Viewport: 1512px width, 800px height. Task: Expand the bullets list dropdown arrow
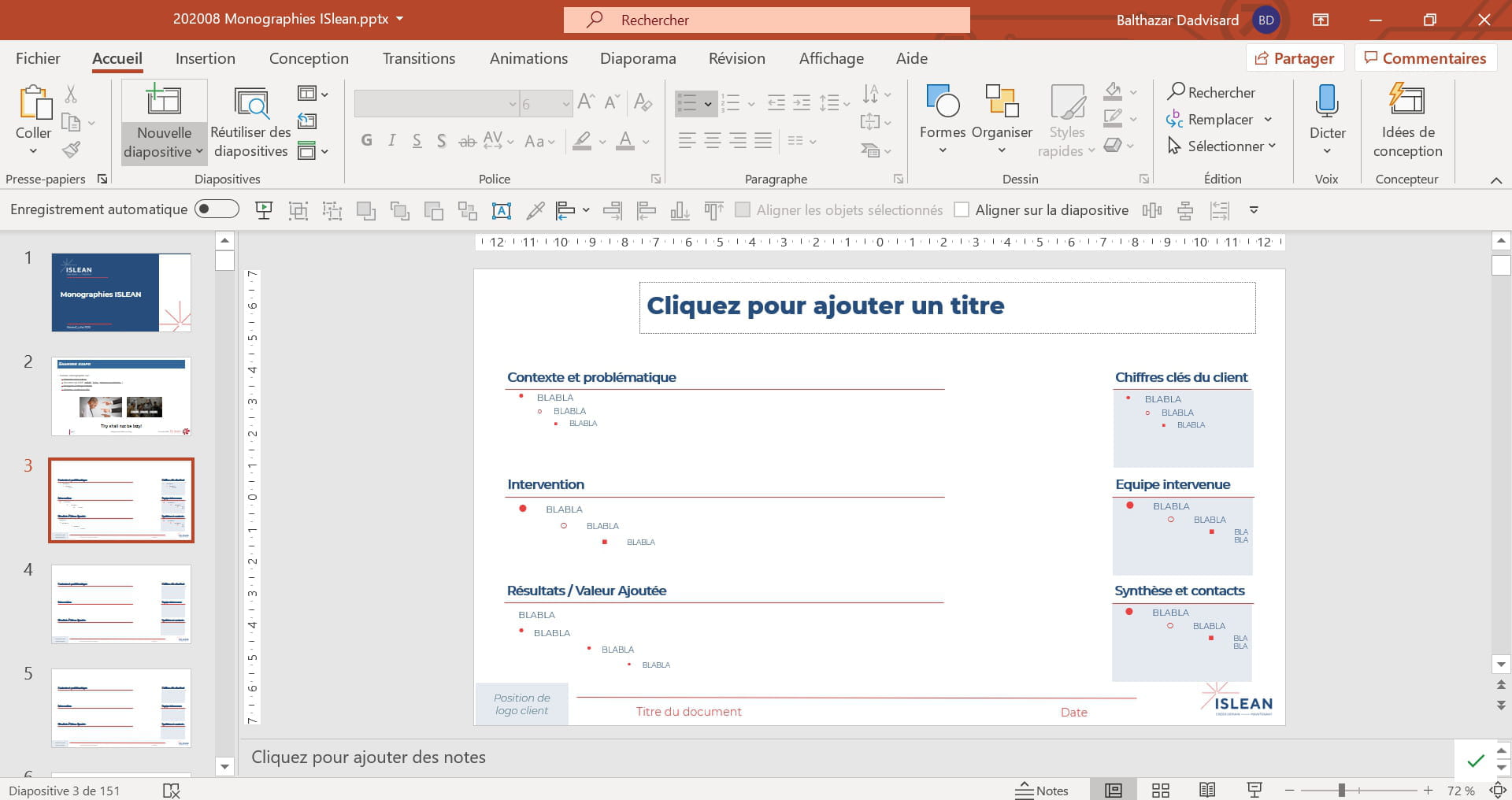pos(708,104)
